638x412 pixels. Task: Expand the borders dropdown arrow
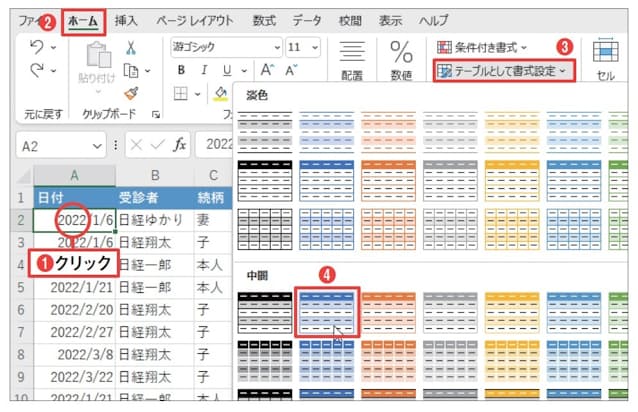tap(197, 94)
